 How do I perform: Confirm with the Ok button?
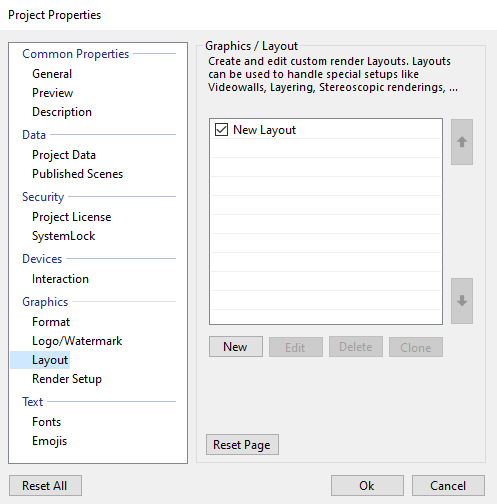[367, 486]
